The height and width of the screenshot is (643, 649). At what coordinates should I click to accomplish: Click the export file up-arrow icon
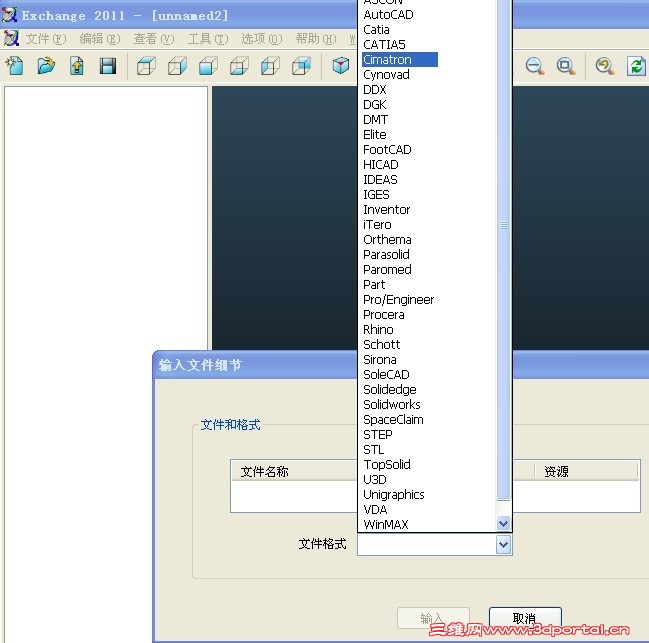[77, 66]
